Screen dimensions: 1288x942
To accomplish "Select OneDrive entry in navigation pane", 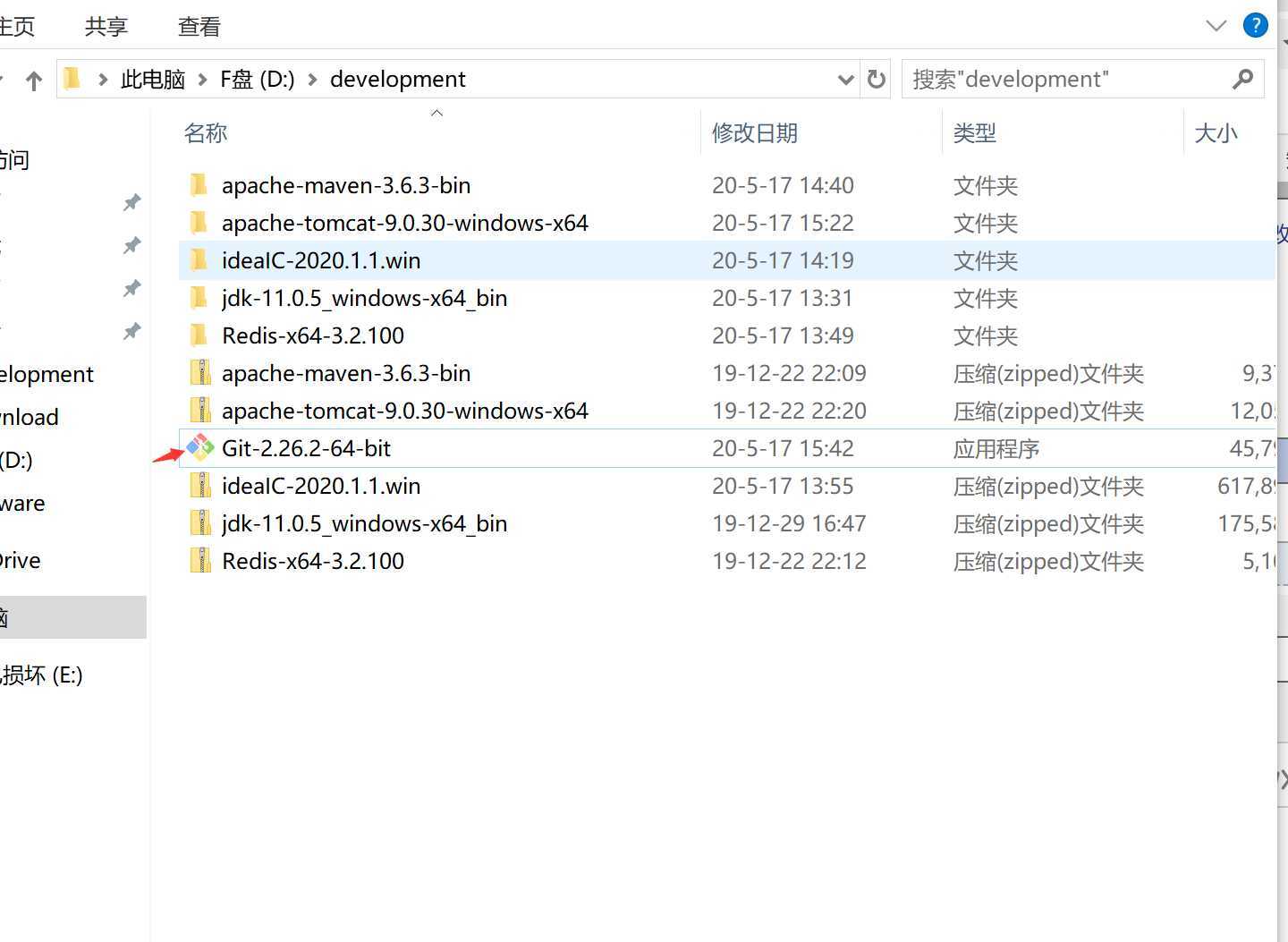I will (x=21, y=560).
